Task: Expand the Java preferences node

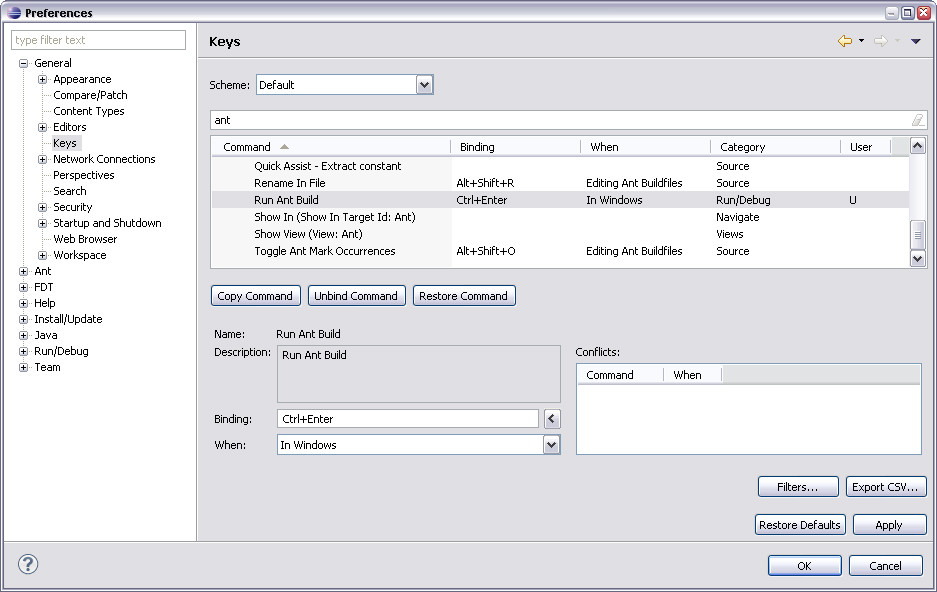Action: coord(23,335)
